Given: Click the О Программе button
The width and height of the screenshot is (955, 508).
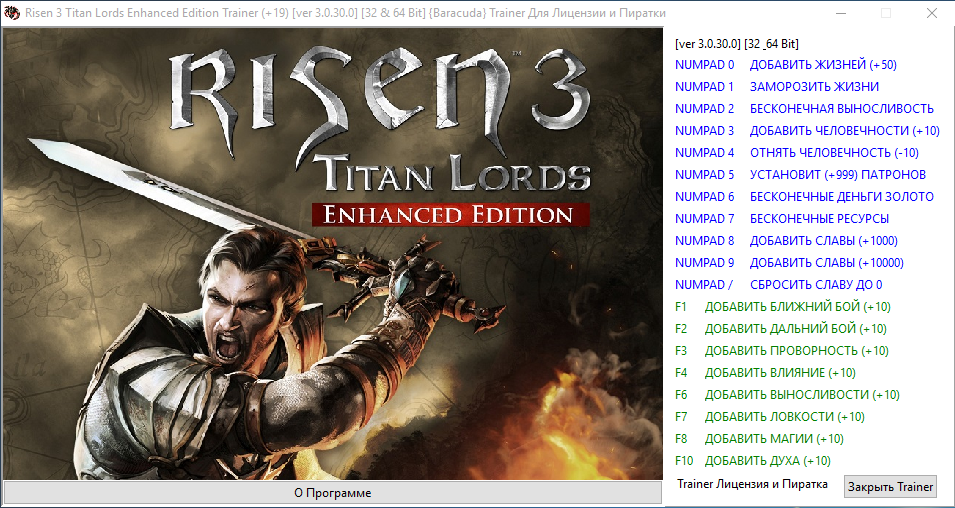Looking at the screenshot, I should pos(332,493).
